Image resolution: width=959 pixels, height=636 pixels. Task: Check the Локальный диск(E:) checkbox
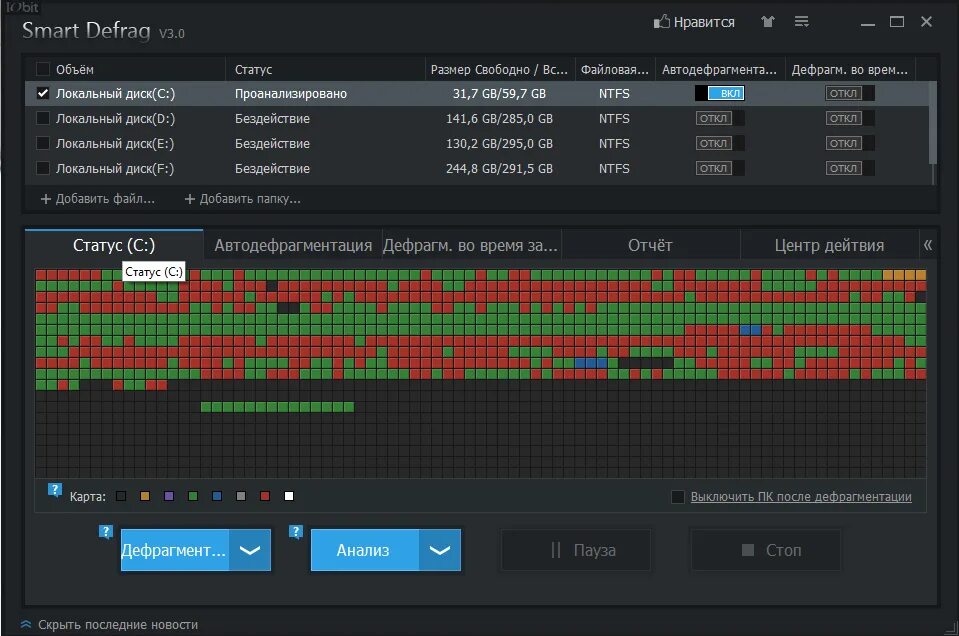(x=43, y=143)
